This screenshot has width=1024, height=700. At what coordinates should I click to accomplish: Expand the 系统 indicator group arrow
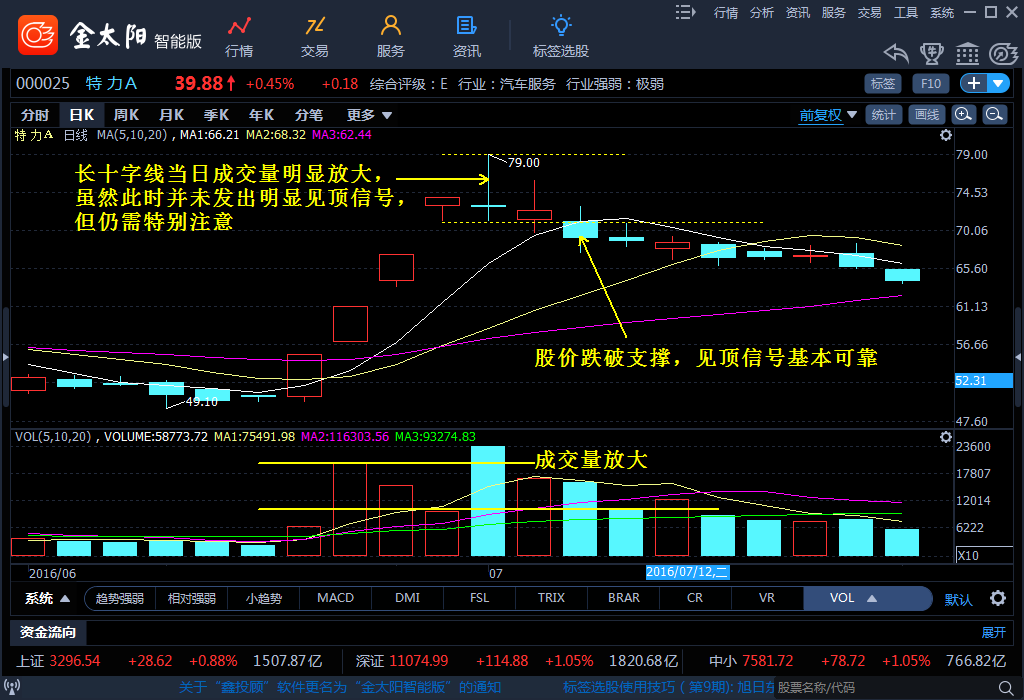click(65, 598)
